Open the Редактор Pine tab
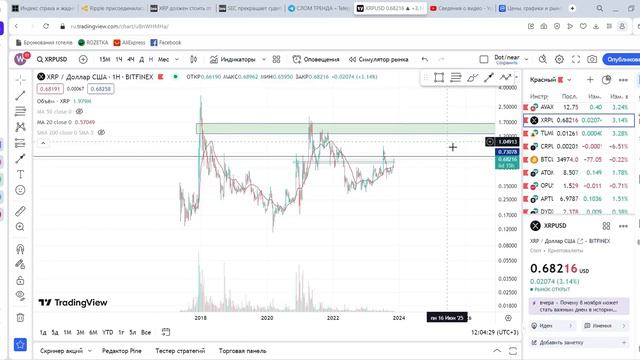 point(122,351)
